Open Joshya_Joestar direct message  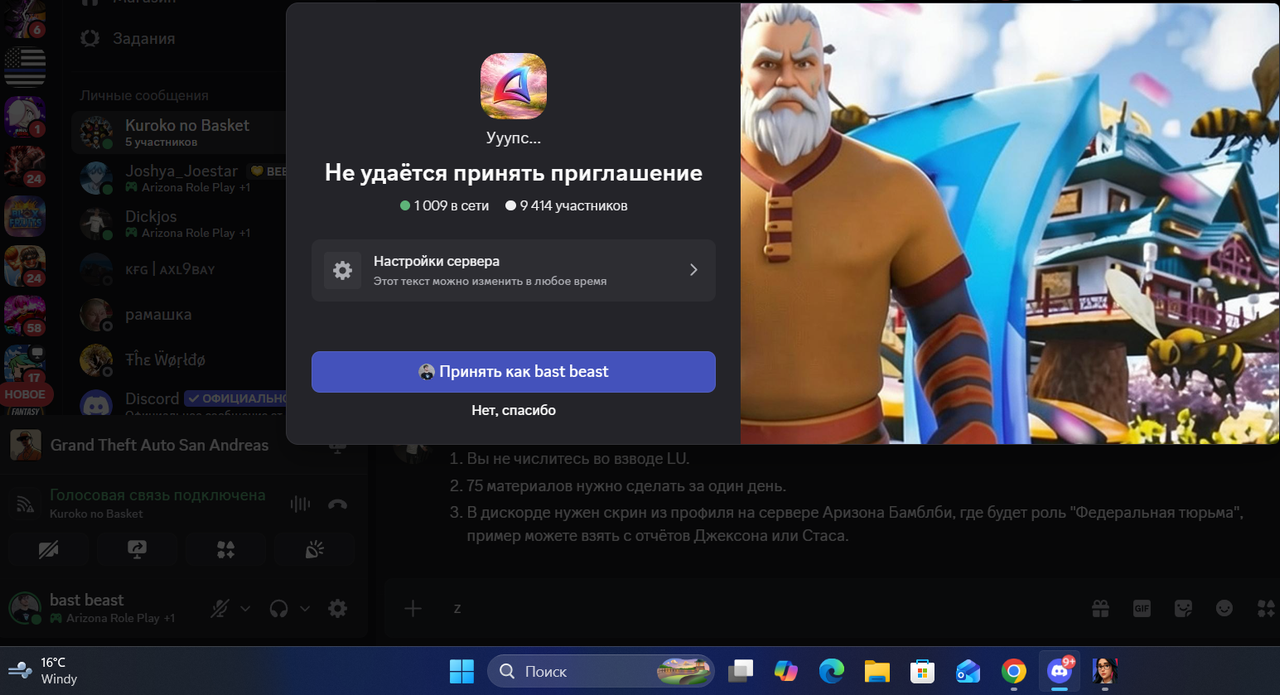(x=180, y=178)
